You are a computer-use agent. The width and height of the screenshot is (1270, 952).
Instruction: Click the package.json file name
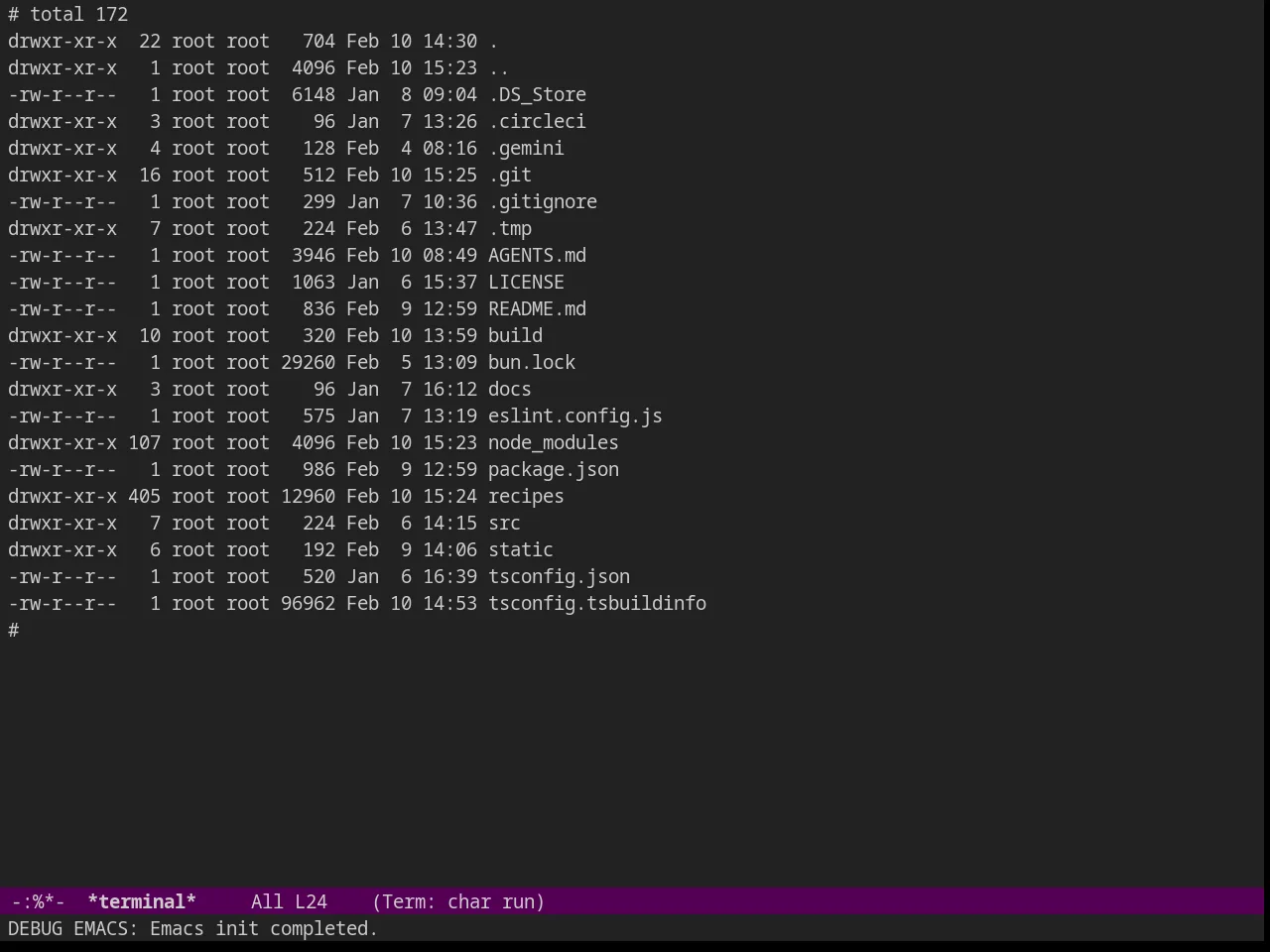[x=554, y=469]
